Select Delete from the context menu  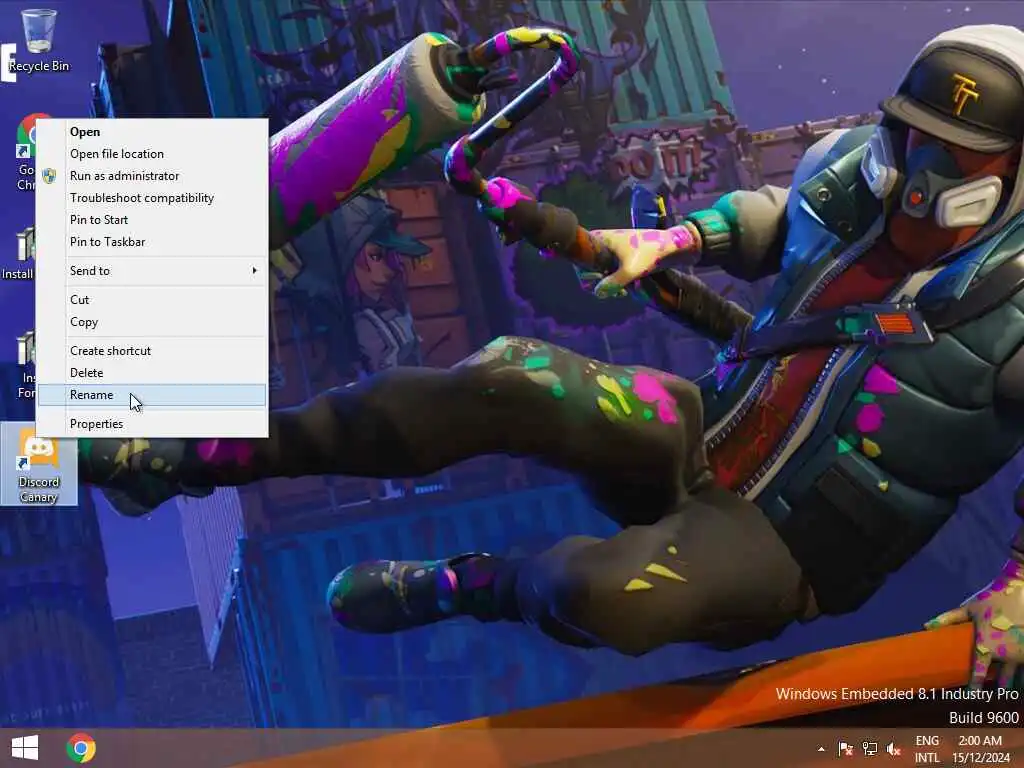(x=152, y=373)
